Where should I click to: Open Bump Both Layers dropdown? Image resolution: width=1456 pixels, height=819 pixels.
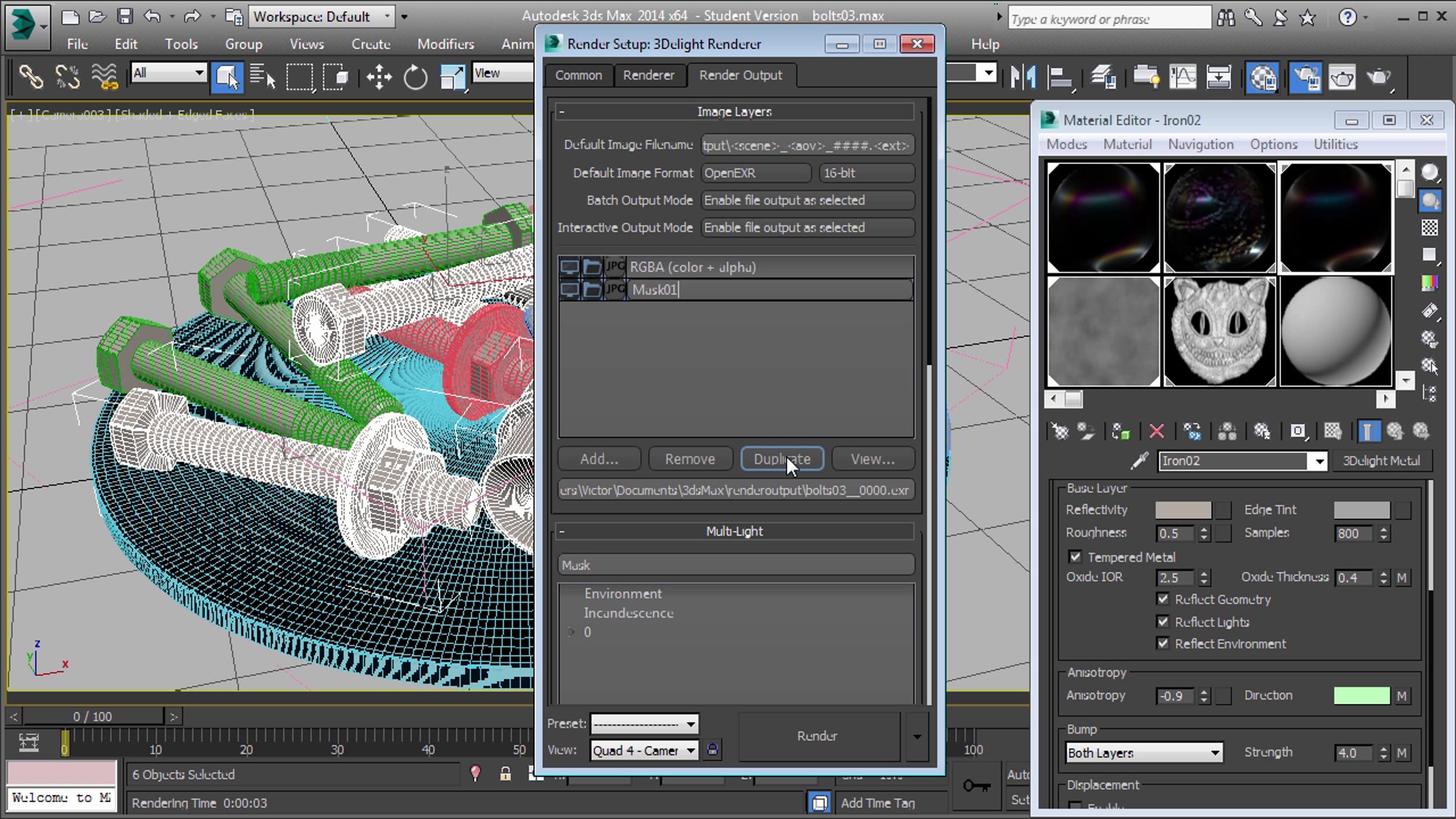(1144, 753)
